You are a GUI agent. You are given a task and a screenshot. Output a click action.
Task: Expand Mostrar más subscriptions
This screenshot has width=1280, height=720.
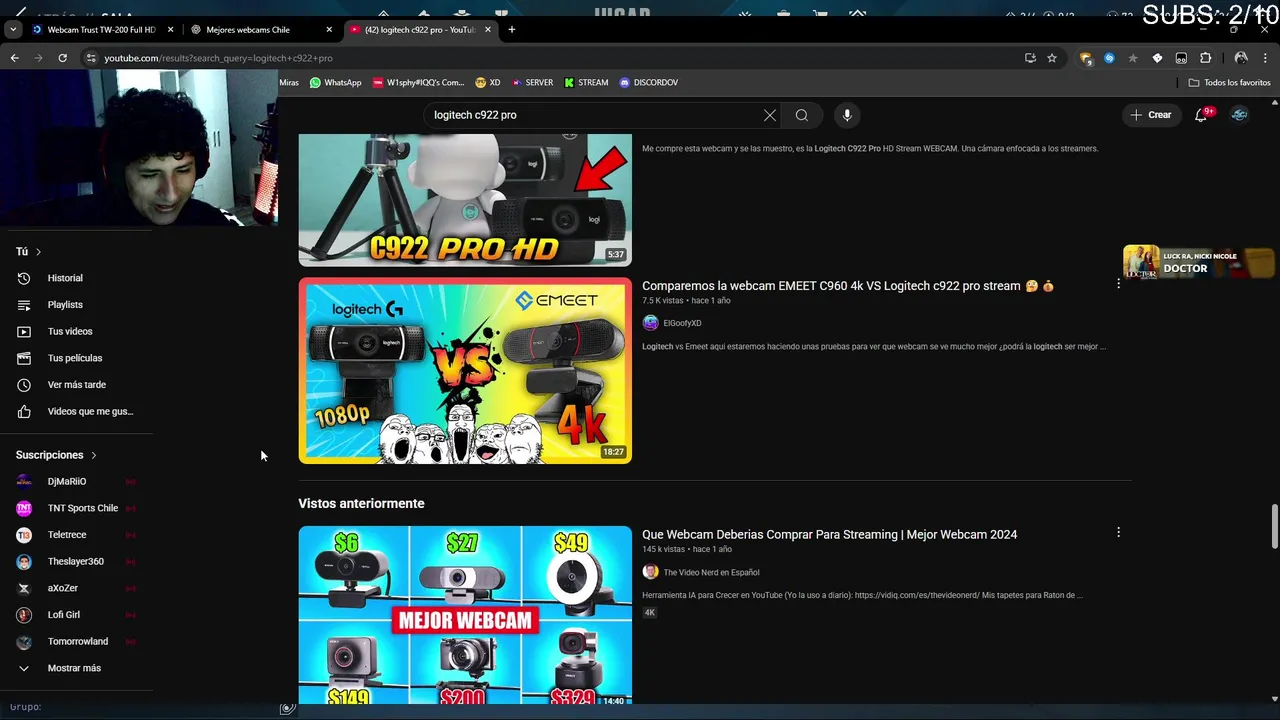click(76, 668)
